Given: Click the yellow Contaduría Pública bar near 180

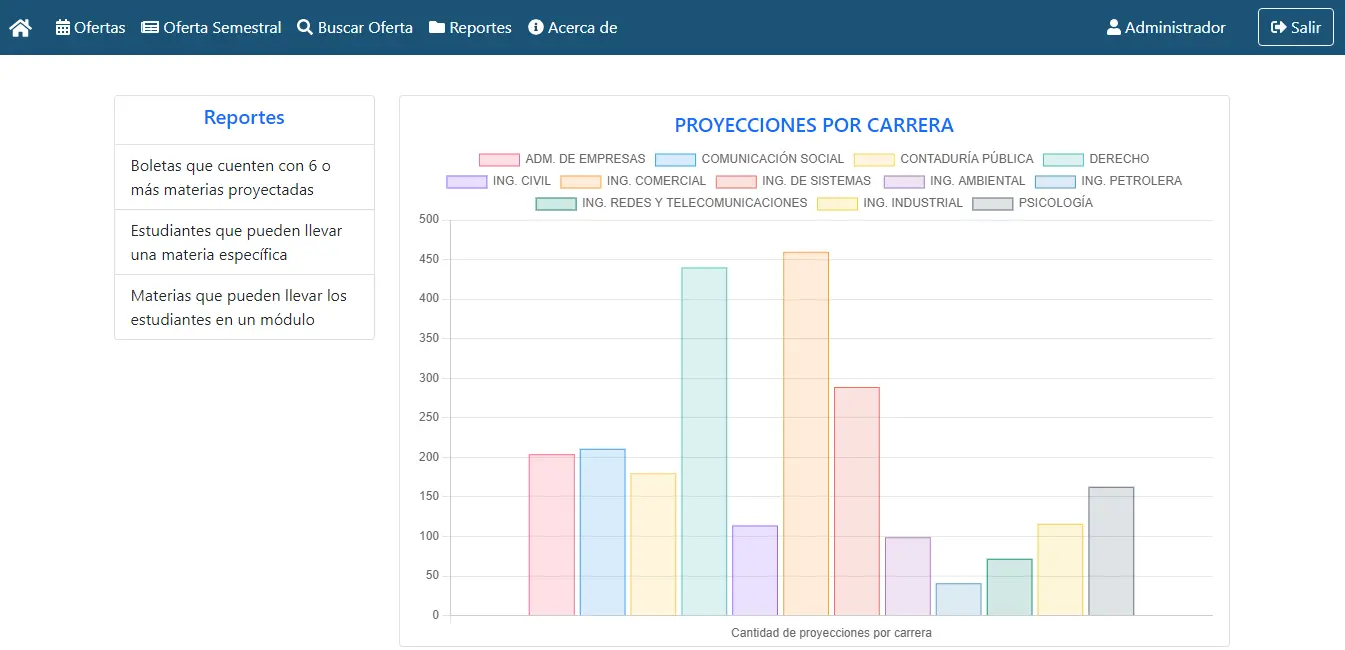Looking at the screenshot, I should coord(653,544).
